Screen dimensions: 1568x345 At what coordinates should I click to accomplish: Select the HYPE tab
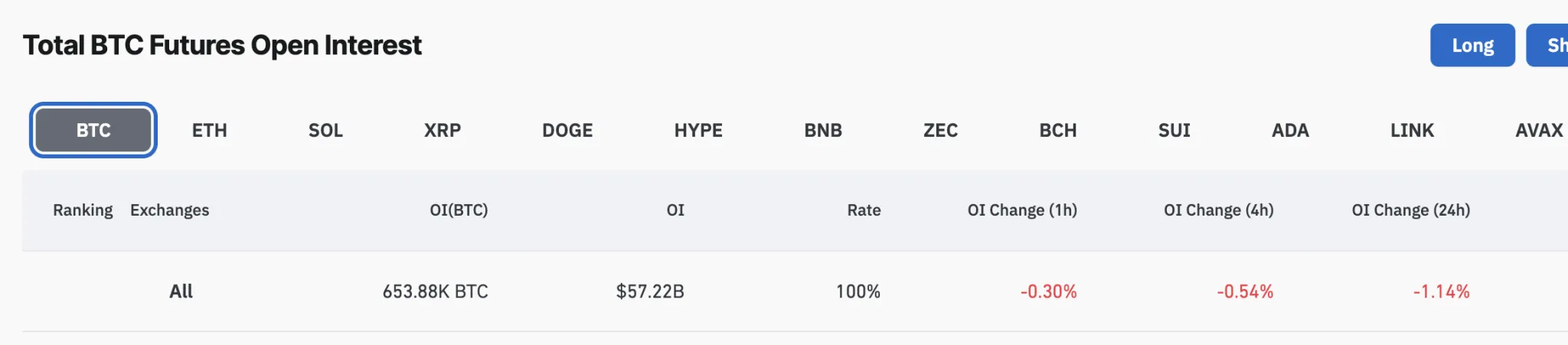[698, 130]
